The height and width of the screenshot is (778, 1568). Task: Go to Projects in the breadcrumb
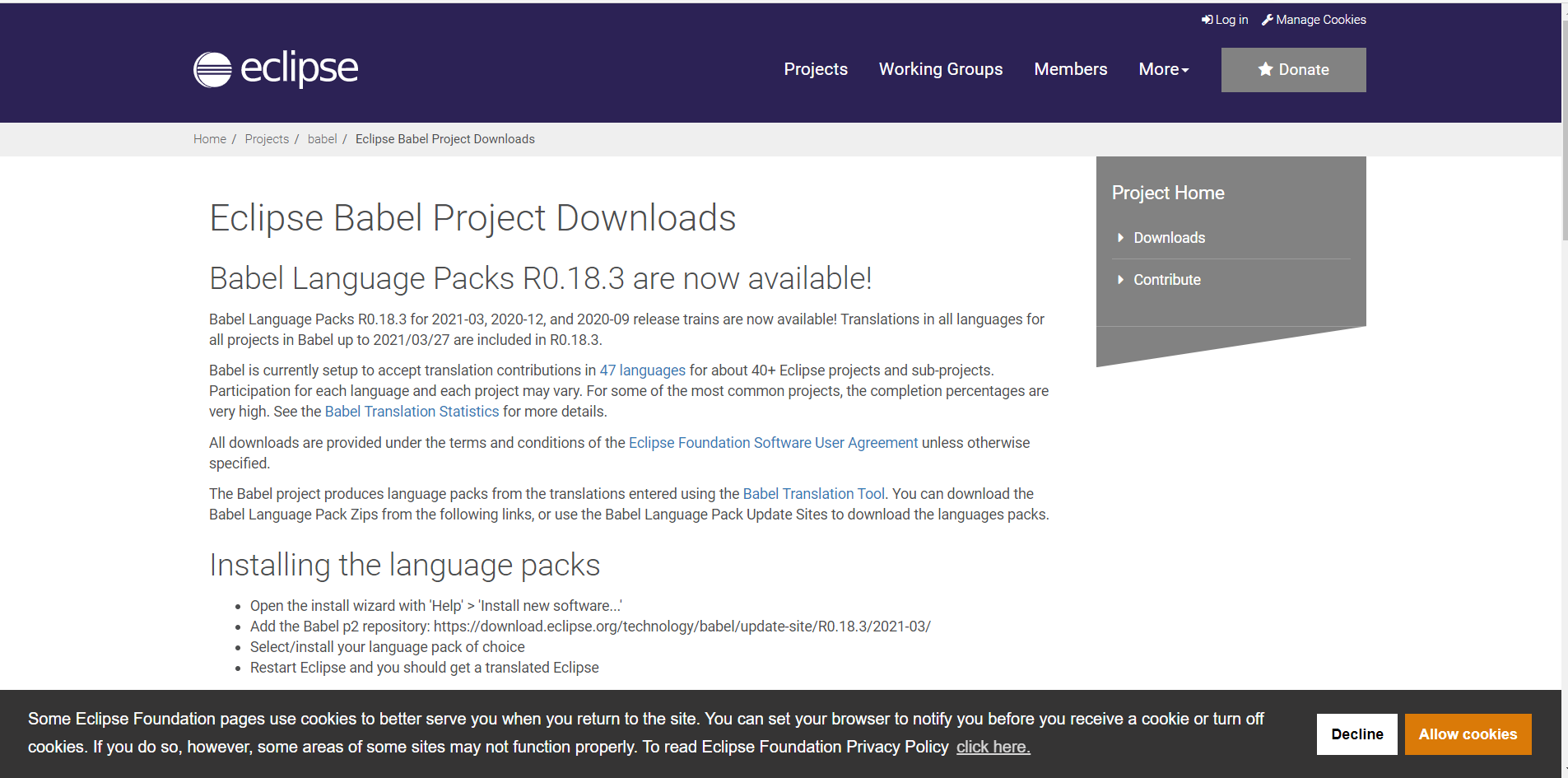267,139
